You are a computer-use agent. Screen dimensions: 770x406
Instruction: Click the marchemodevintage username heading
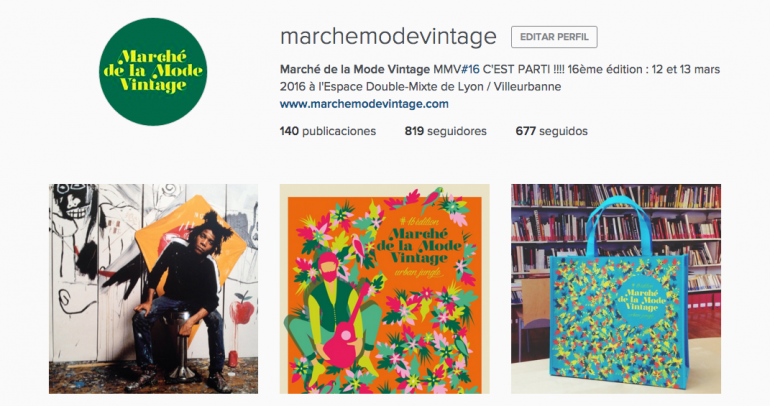tap(388, 36)
